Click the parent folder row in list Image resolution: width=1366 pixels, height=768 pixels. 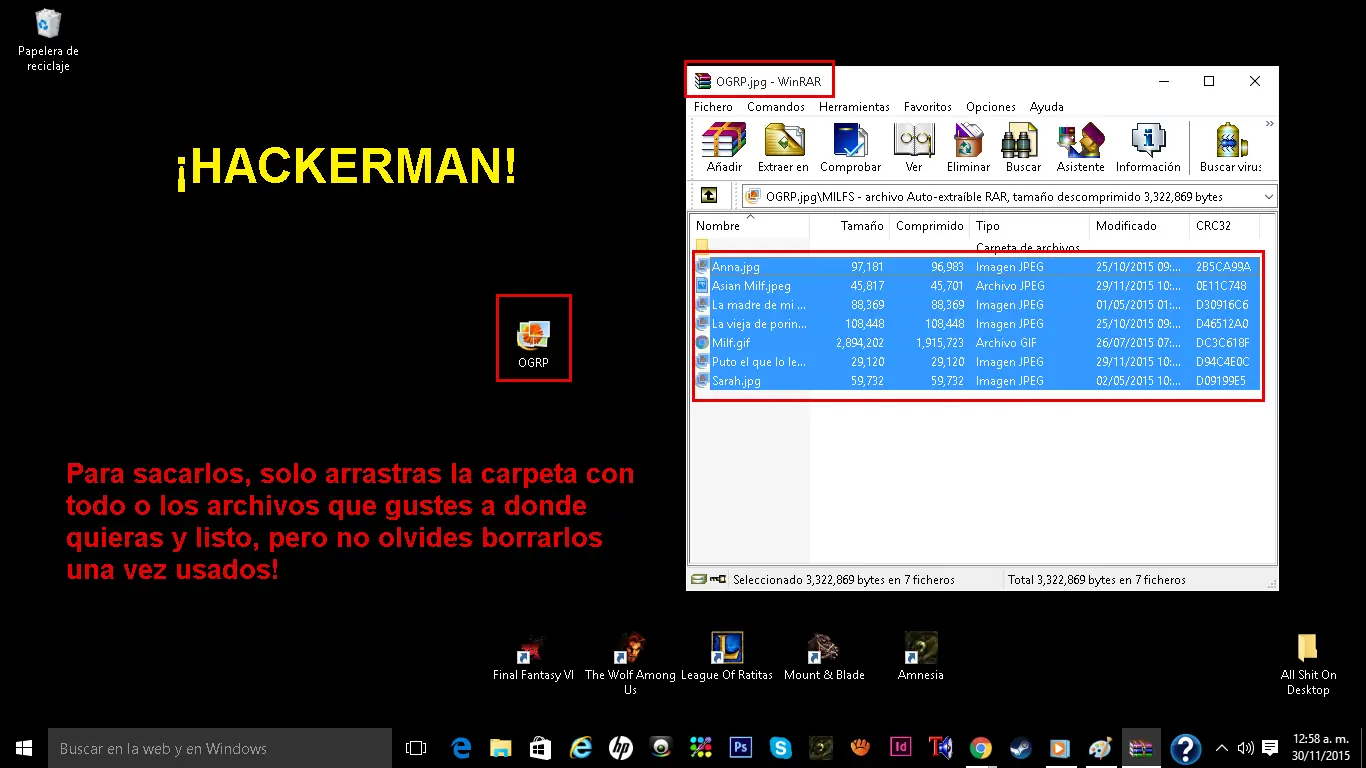tap(978, 247)
